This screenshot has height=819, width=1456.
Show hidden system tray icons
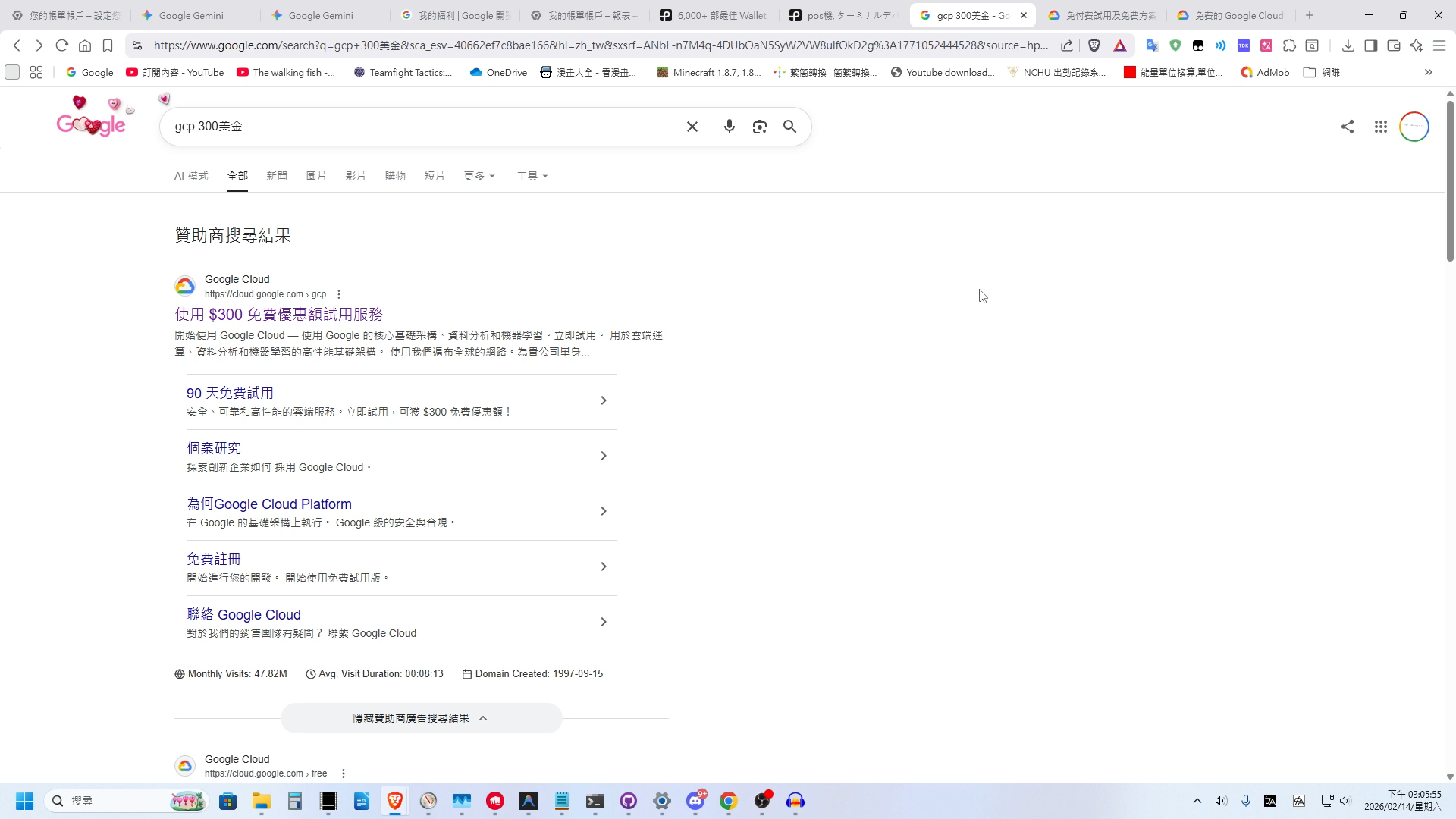click(x=1197, y=801)
